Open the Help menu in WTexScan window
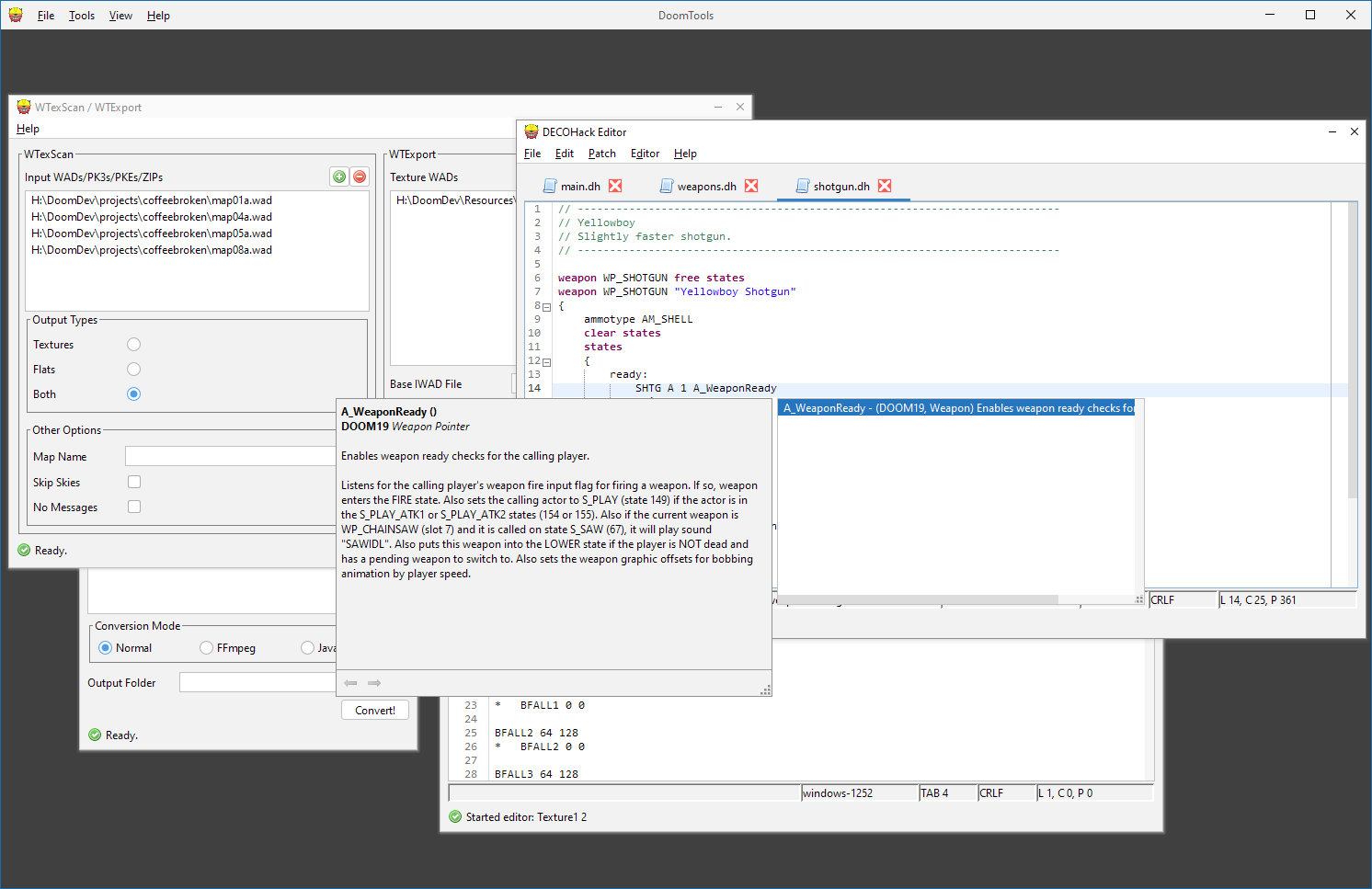Image resolution: width=1372 pixels, height=889 pixels. (x=28, y=129)
